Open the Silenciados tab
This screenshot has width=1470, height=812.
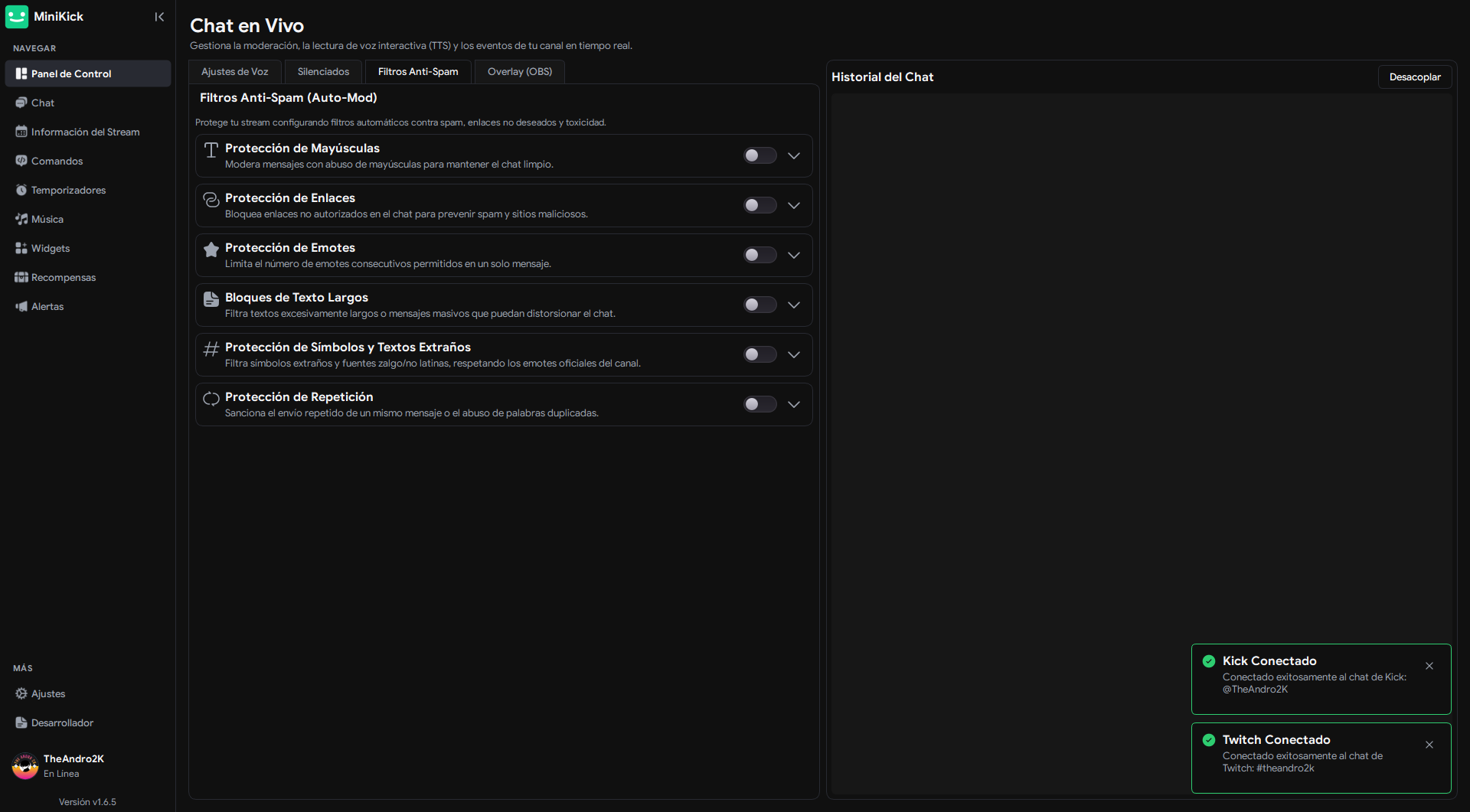click(x=323, y=71)
